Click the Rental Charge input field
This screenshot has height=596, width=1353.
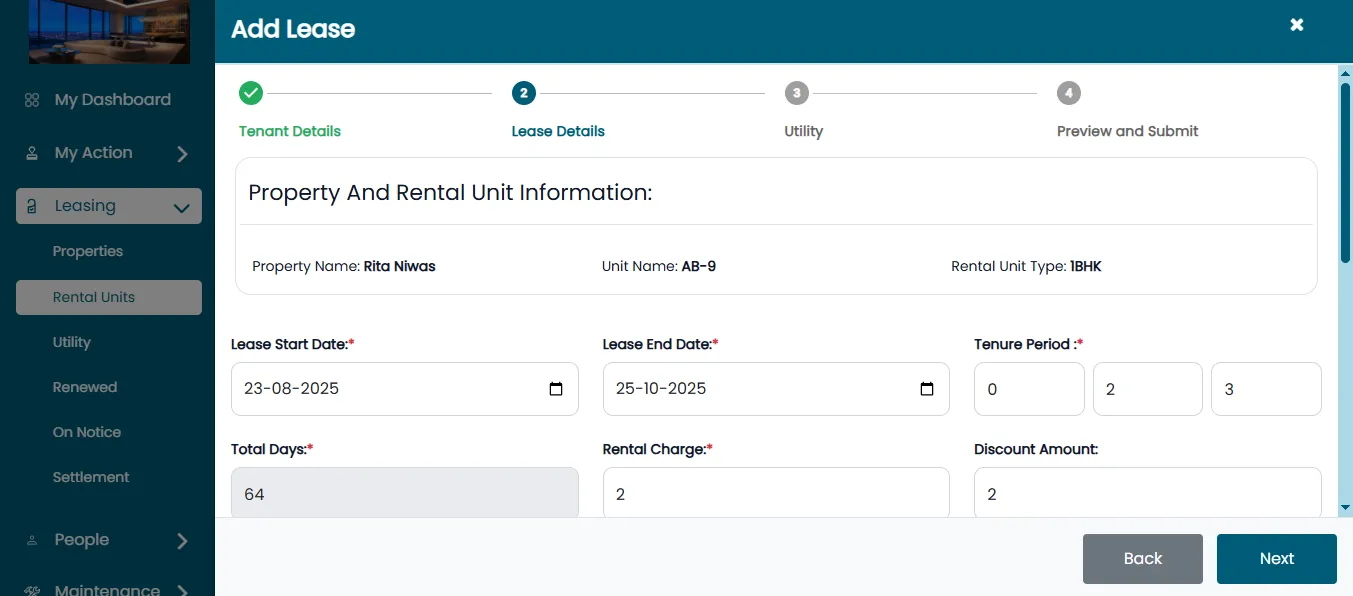point(776,493)
